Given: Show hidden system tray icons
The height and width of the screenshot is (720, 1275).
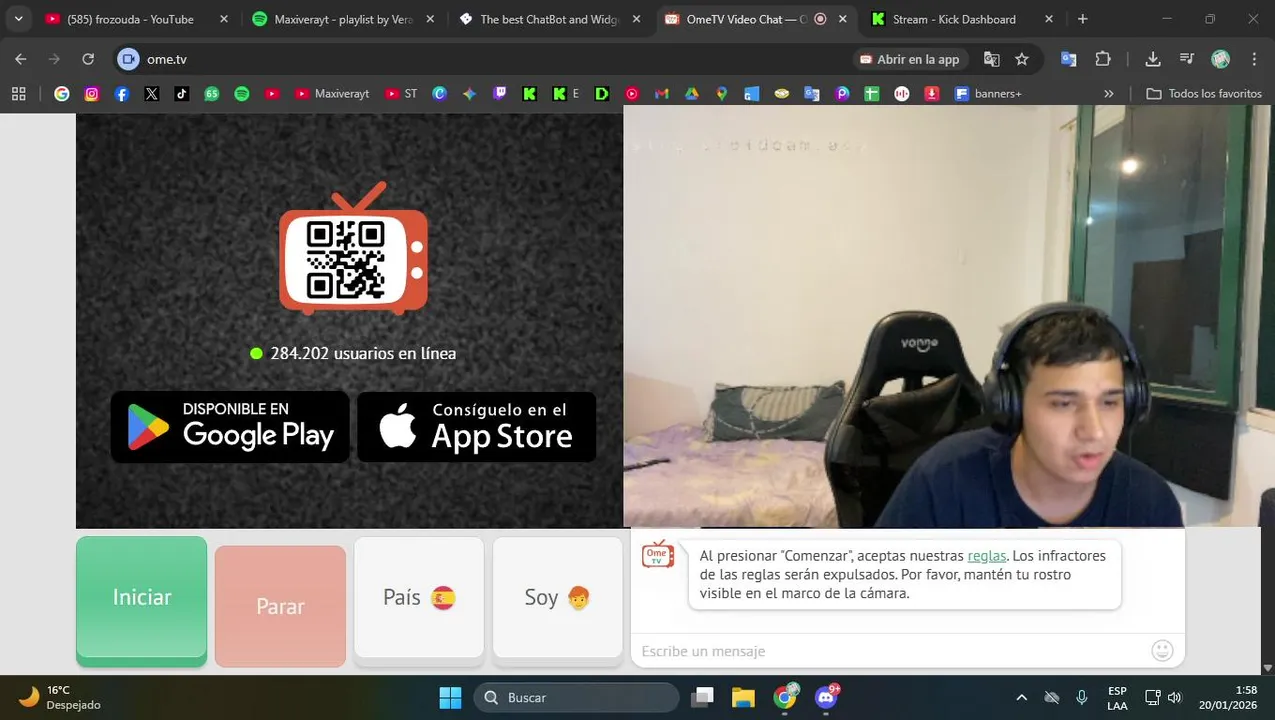Looking at the screenshot, I should tap(1021, 697).
